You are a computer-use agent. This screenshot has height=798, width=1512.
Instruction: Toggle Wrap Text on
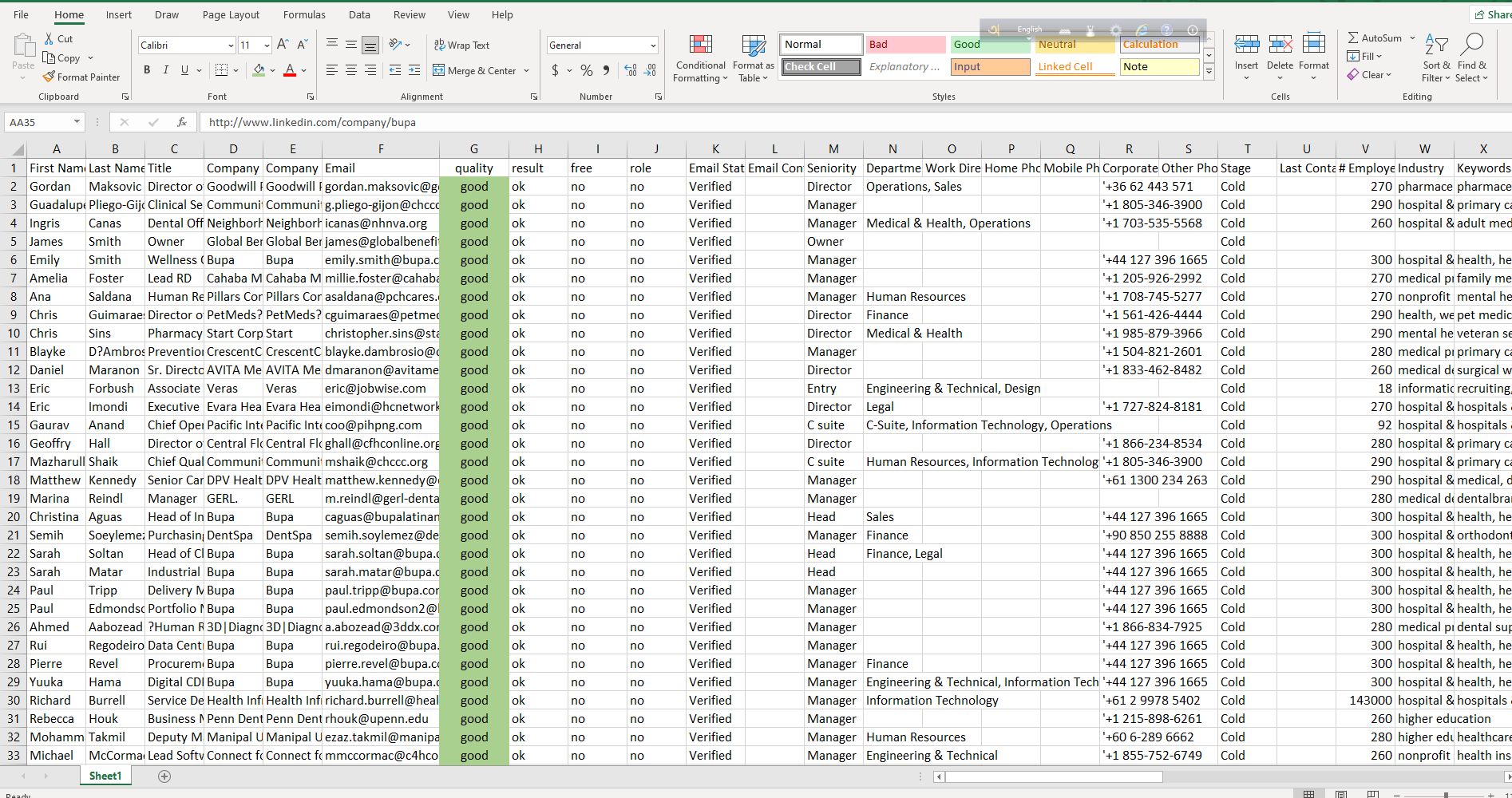point(461,45)
